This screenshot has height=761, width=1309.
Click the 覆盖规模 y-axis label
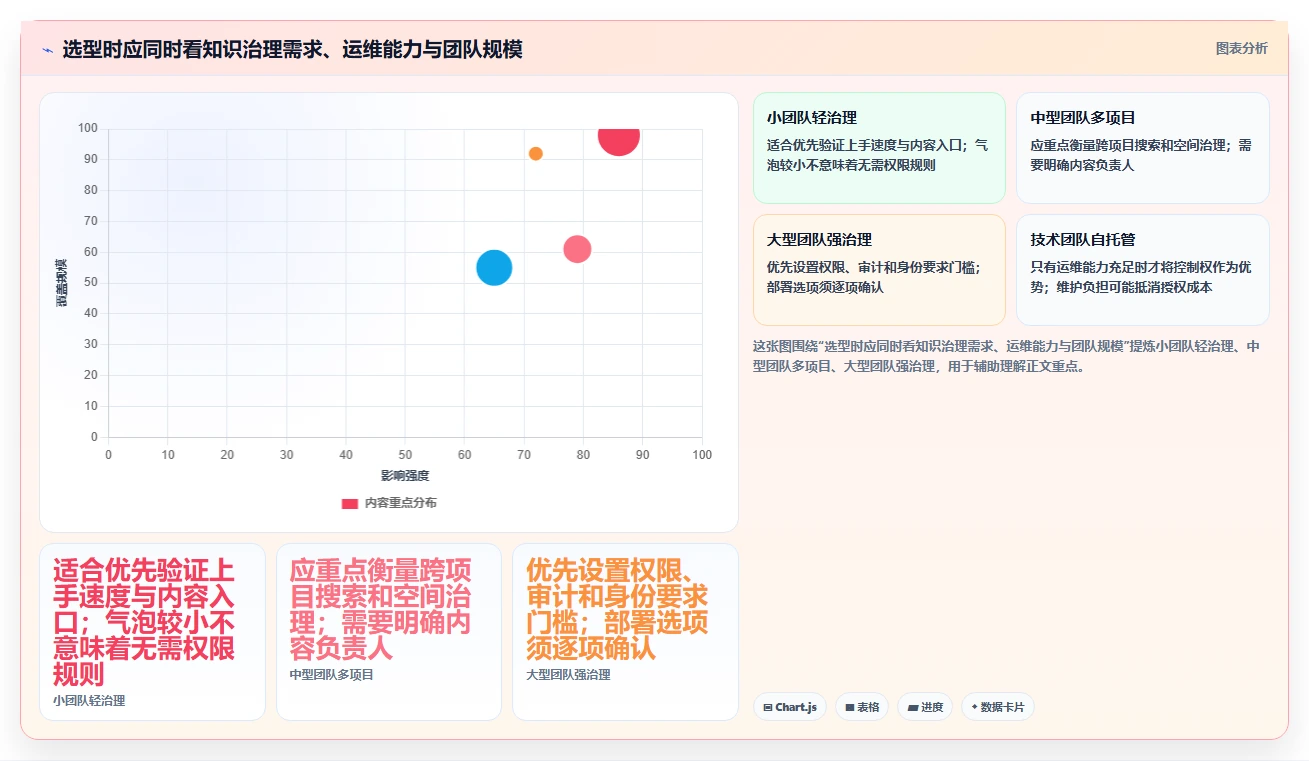62,283
